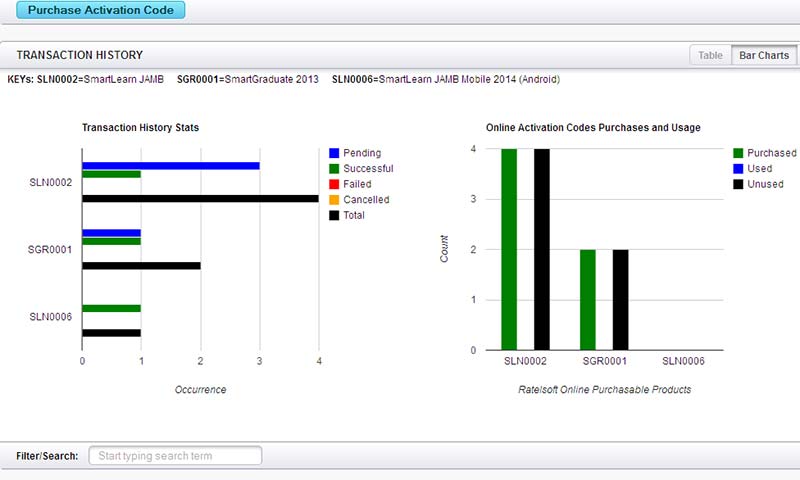Click the SGR0001 black Unused column
This screenshot has width=800, height=480.
pos(620,300)
